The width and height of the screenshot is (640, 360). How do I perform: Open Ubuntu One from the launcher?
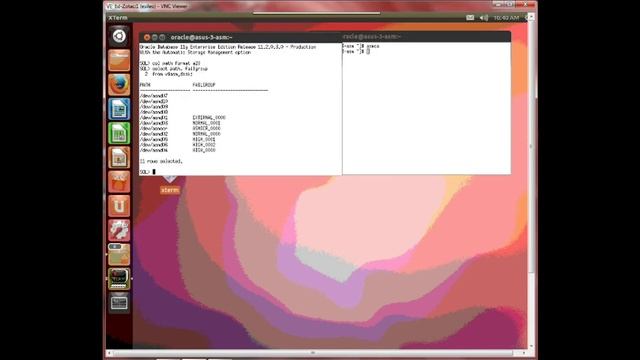tap(119, 206)
